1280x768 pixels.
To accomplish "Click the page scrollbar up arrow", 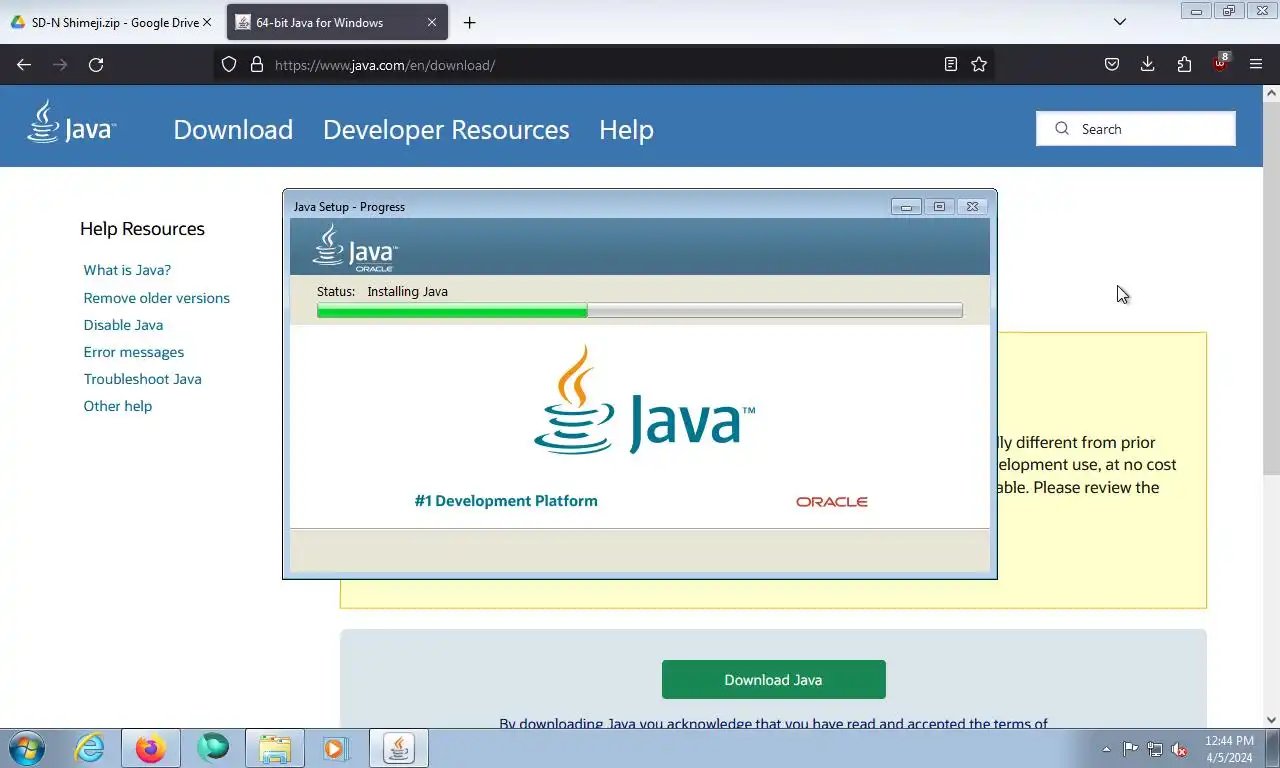I will point(1271,93).
